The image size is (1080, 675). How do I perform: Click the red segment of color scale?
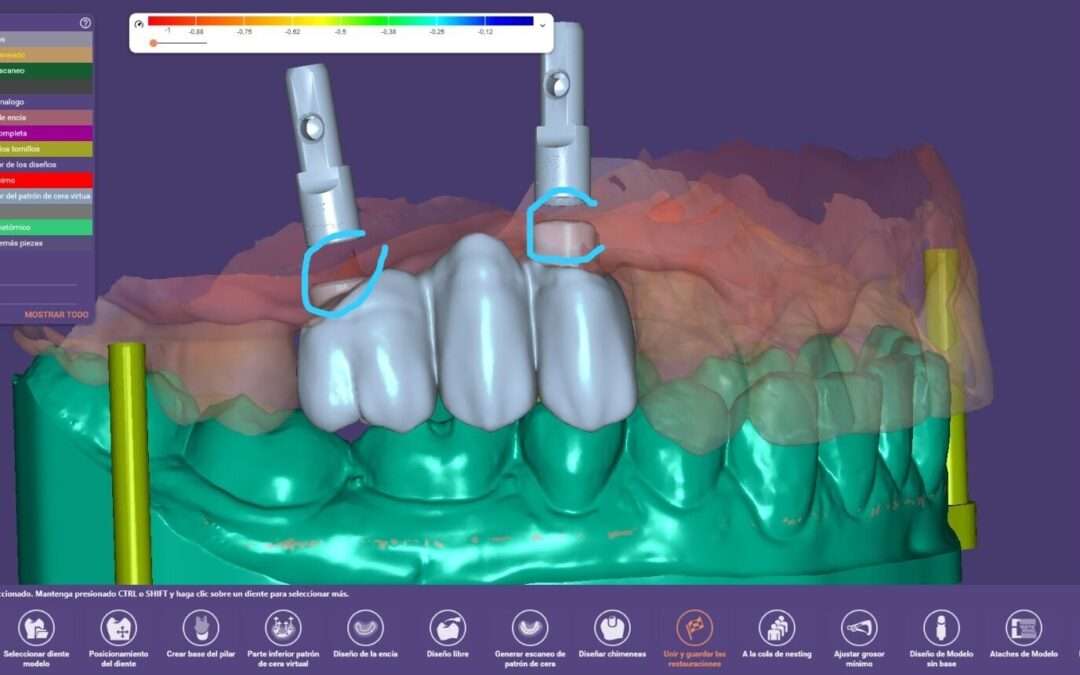[172, 21]
